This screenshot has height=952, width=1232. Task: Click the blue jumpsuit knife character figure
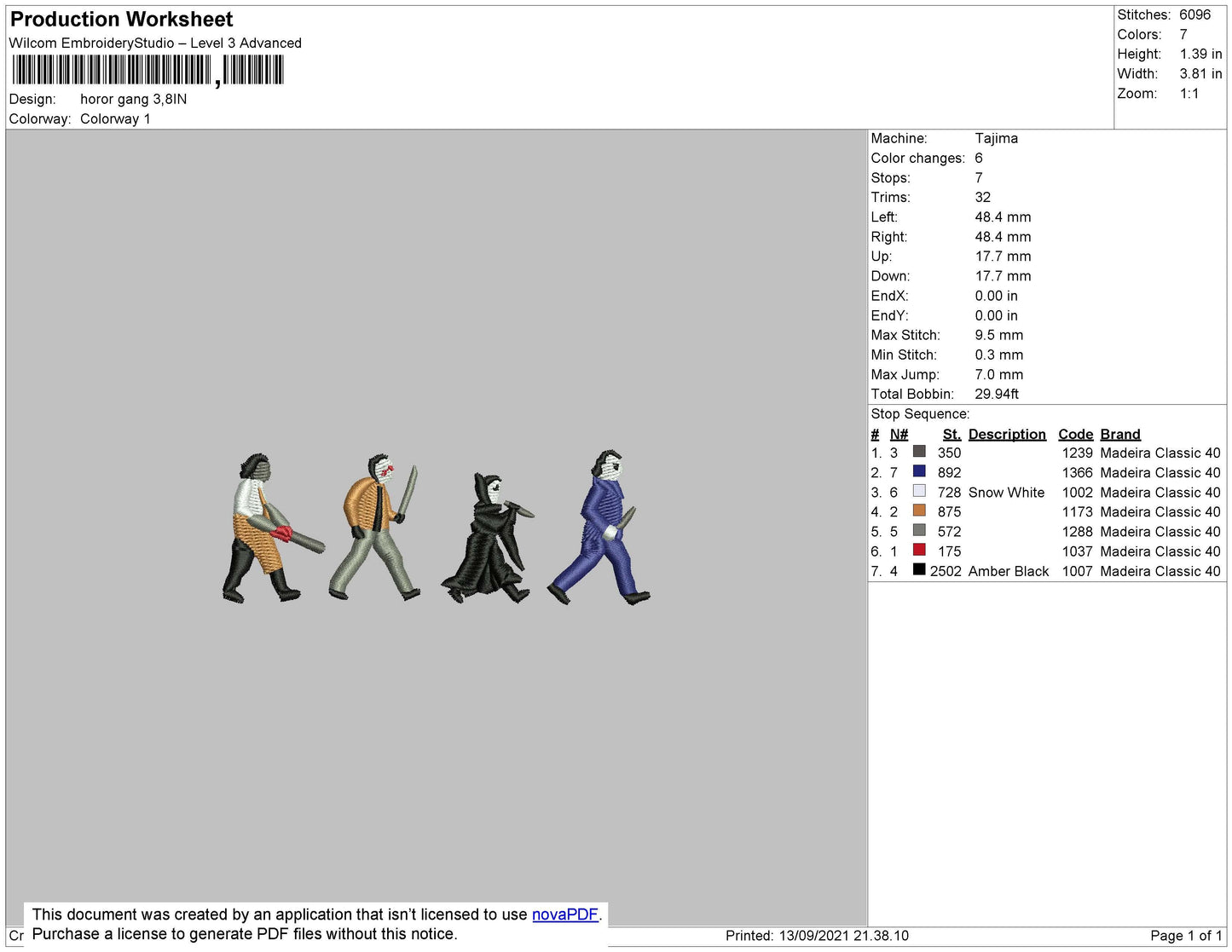pyautogui.click(x=599, y=528)
